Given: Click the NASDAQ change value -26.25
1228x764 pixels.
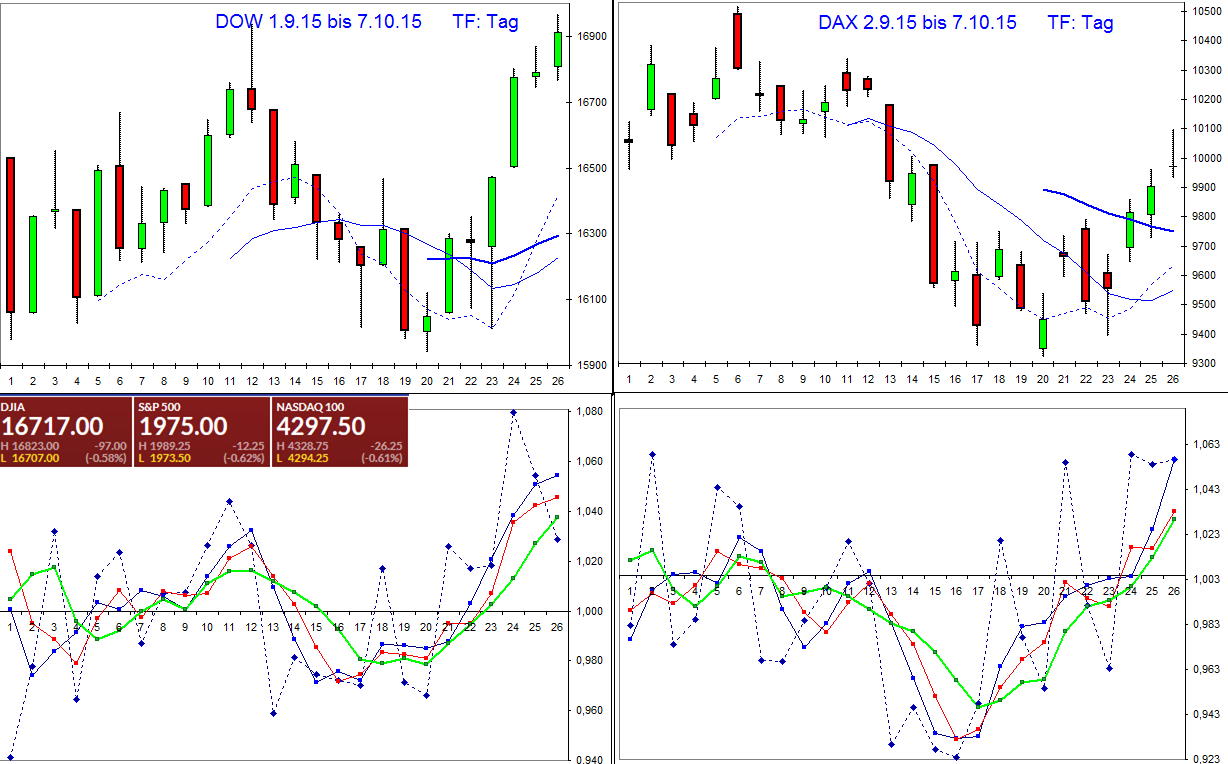Looking at the screenshot, I should 386,446.
